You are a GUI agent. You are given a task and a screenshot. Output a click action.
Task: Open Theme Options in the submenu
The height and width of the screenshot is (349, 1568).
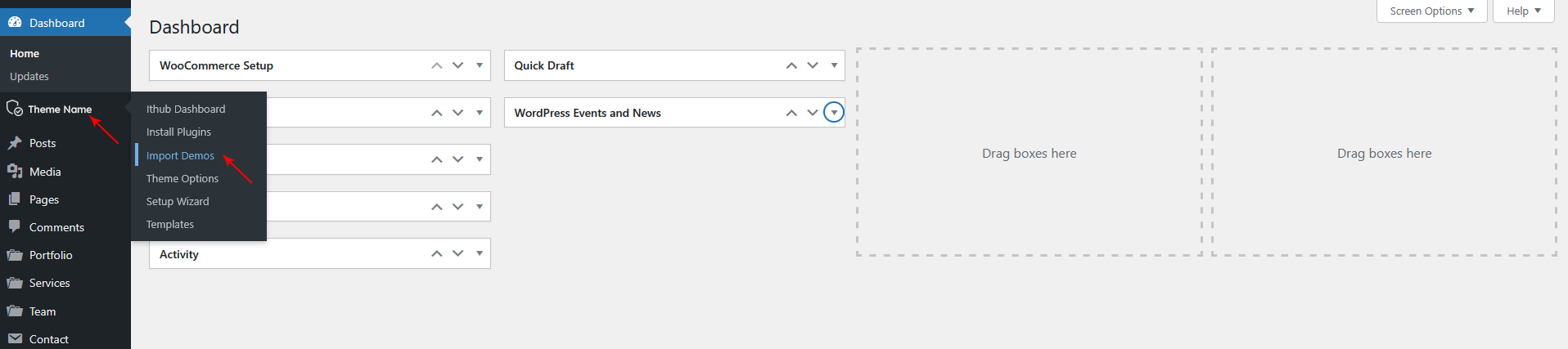click(182, 178)
